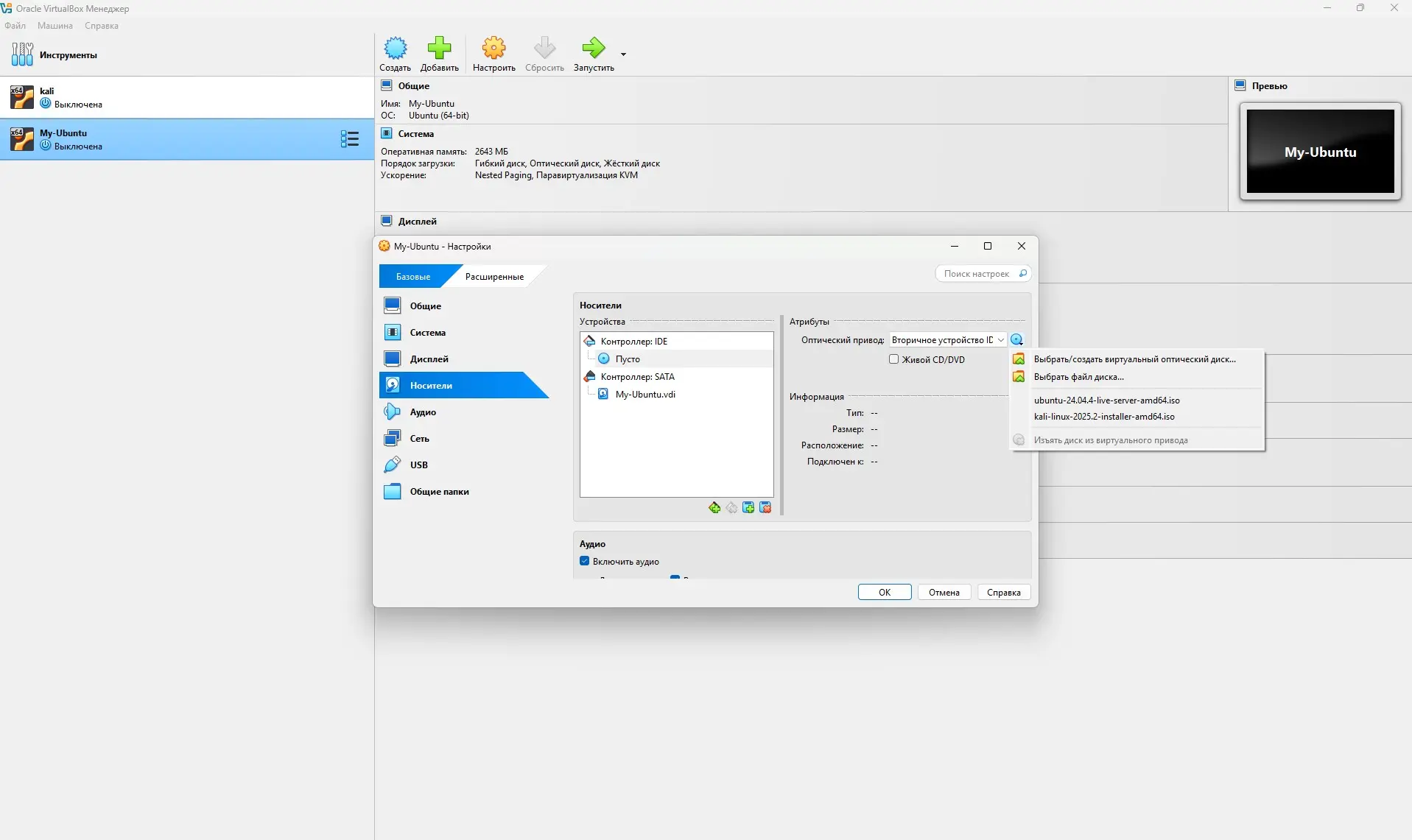Click the Дисплей section header in details
Image resolution: width=1412 pixels, height=840 pixels.
pyautogui.click(x=418, y=222)
